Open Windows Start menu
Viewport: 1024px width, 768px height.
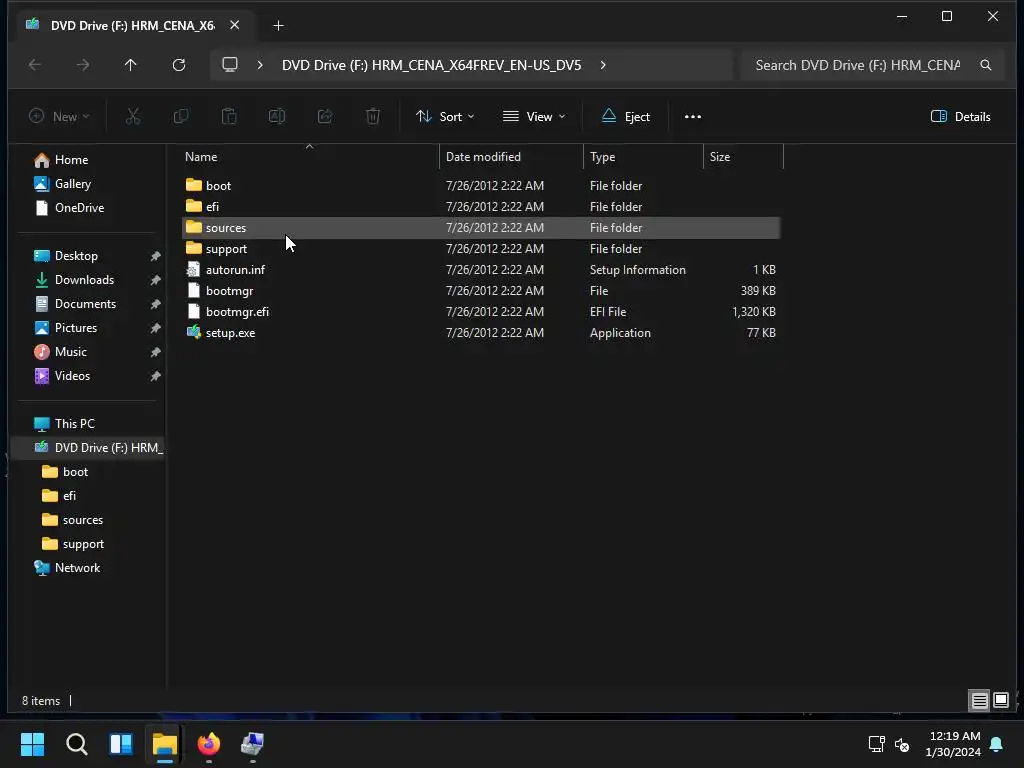coord(32,744)
